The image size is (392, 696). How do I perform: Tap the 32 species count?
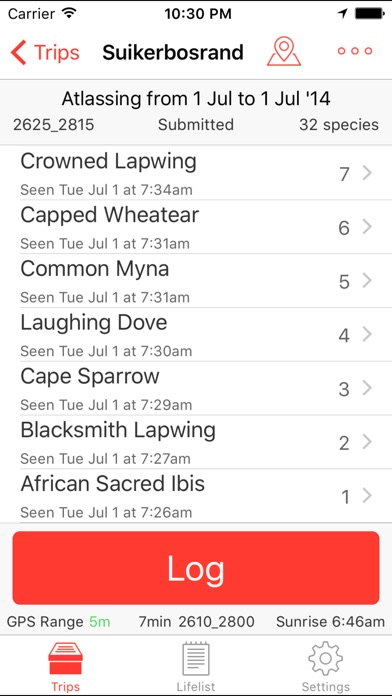339,125
